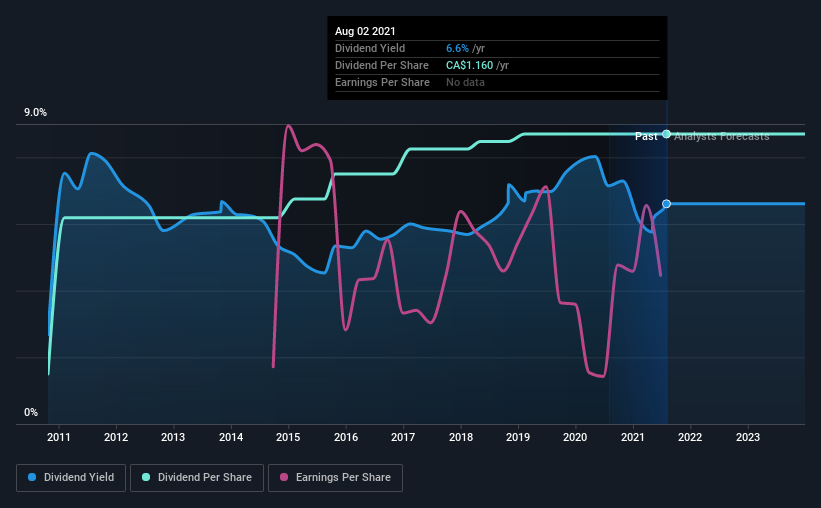
Task: Toggle the Dividend Per Share legend button
Action: 197,478
